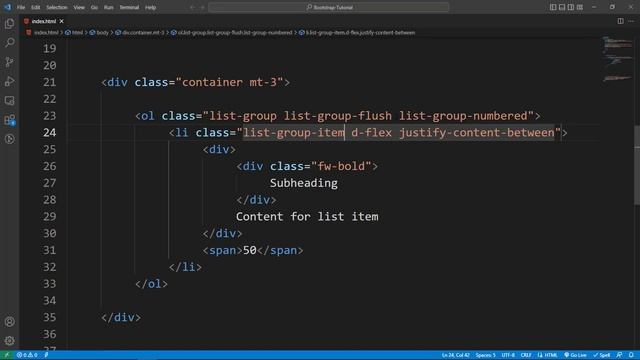Open the Source Control view

(9, 62)
